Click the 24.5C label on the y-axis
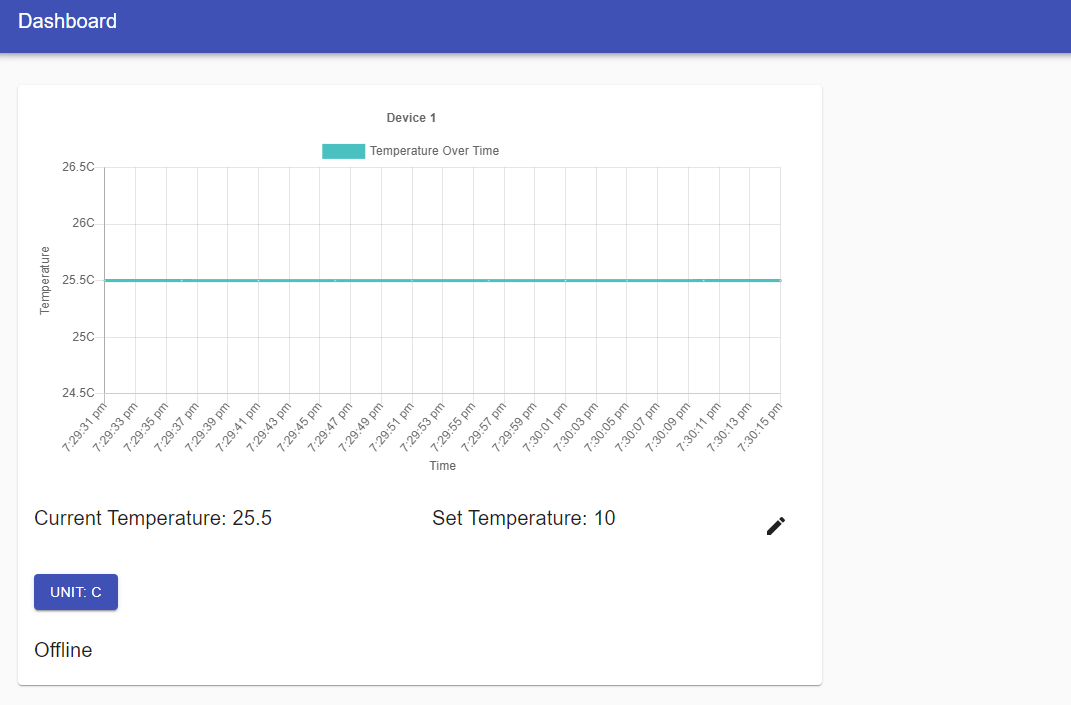This screenshot has width=1071, height=705. tap(78, 393)
